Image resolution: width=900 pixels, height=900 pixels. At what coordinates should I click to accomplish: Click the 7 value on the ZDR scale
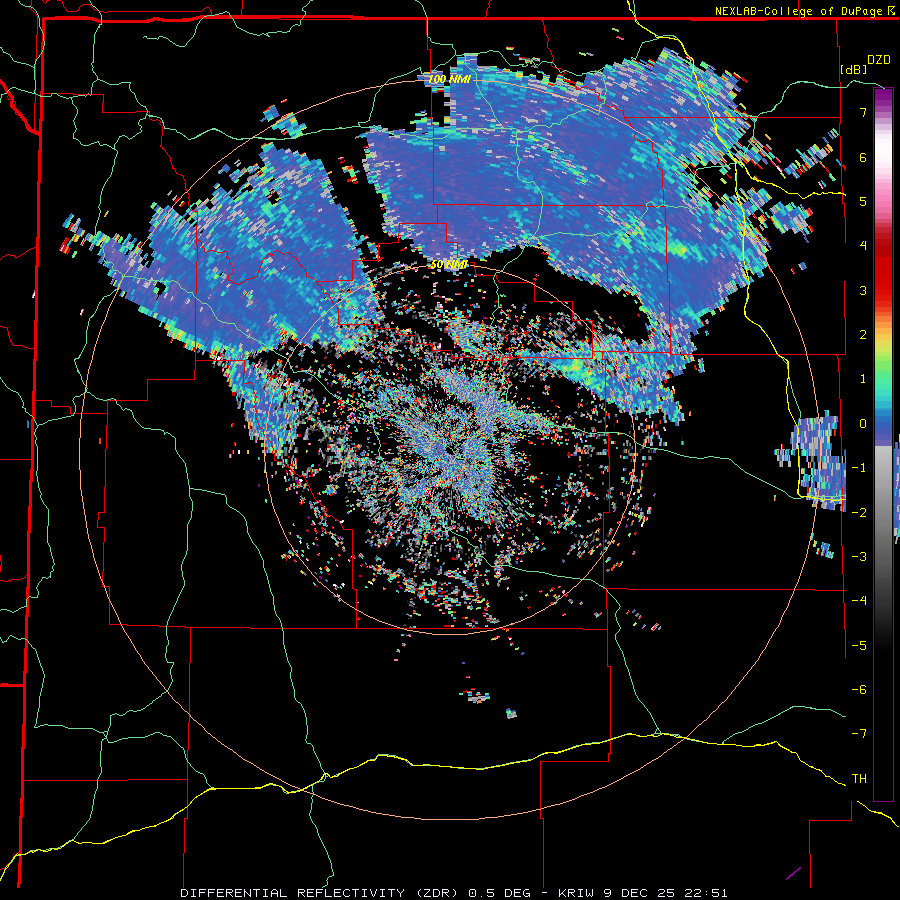click(863, 112)
